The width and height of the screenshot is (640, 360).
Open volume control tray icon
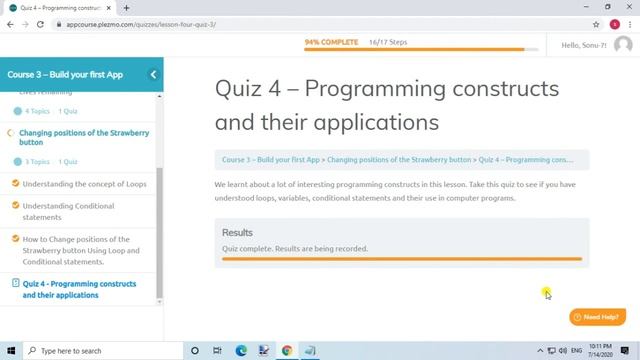pyautogui.click(x=563, y=351)
